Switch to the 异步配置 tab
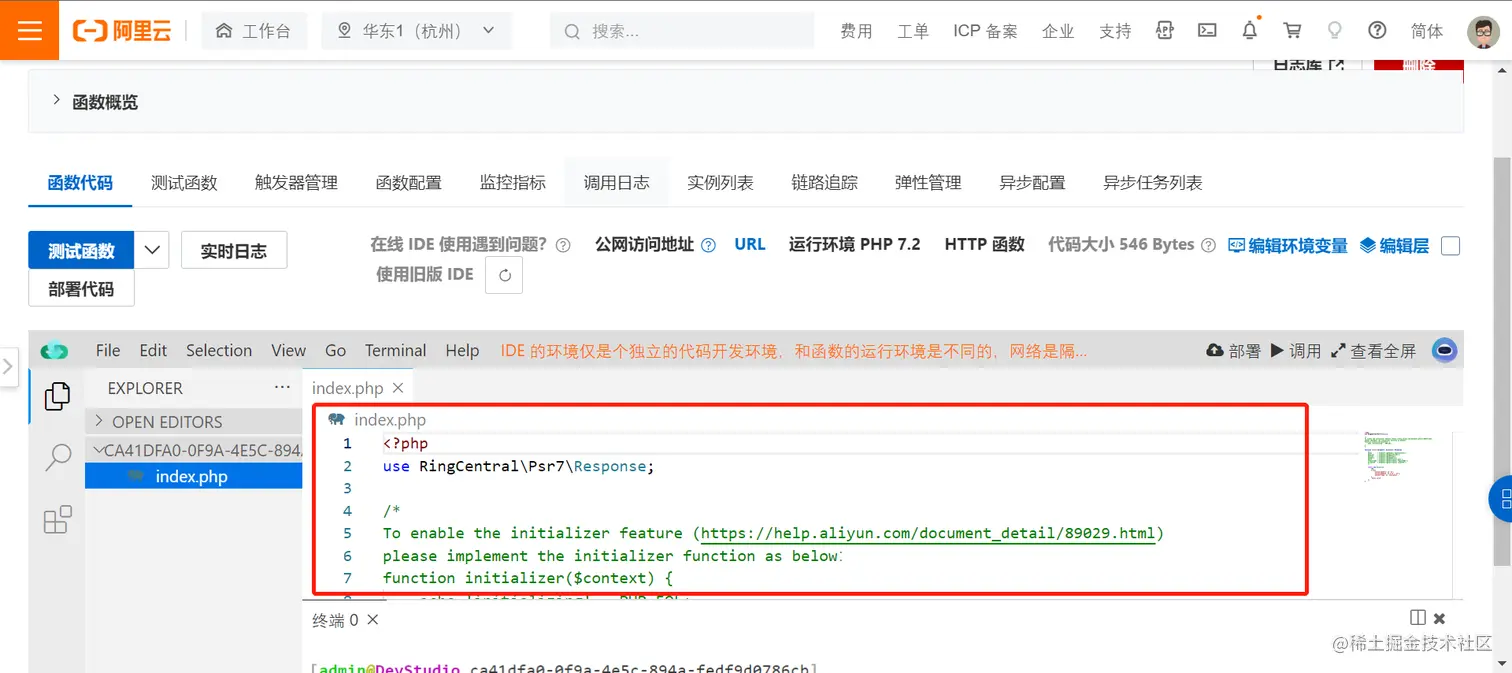The height and width of the screenshot is (673, 1512). (1032, 183)
